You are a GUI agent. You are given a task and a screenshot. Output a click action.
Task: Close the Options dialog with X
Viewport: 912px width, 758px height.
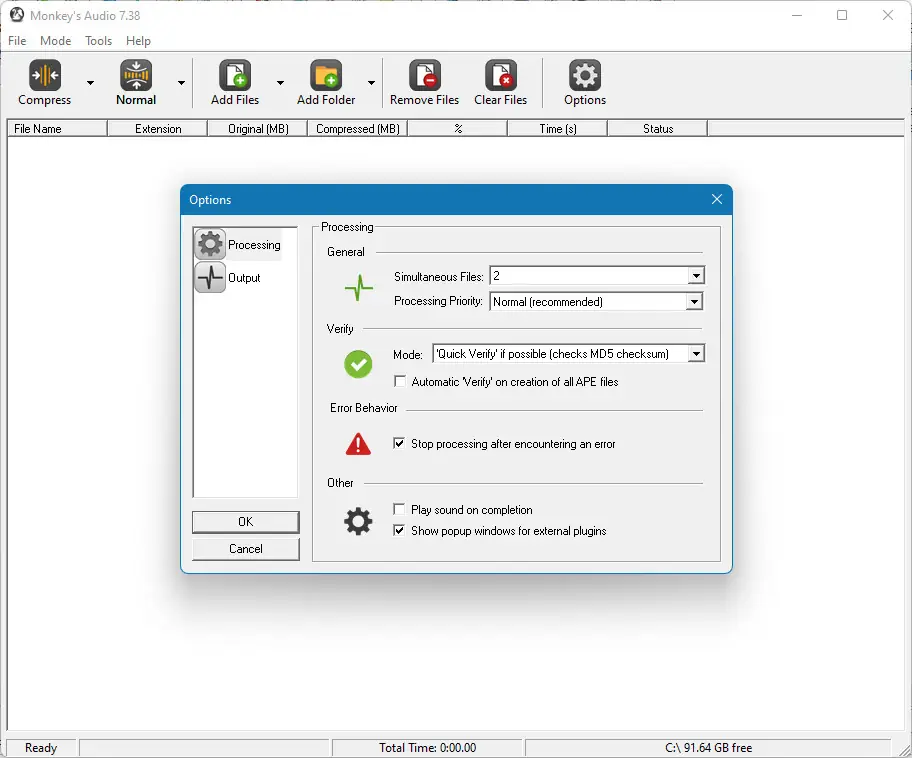[717, 200]
